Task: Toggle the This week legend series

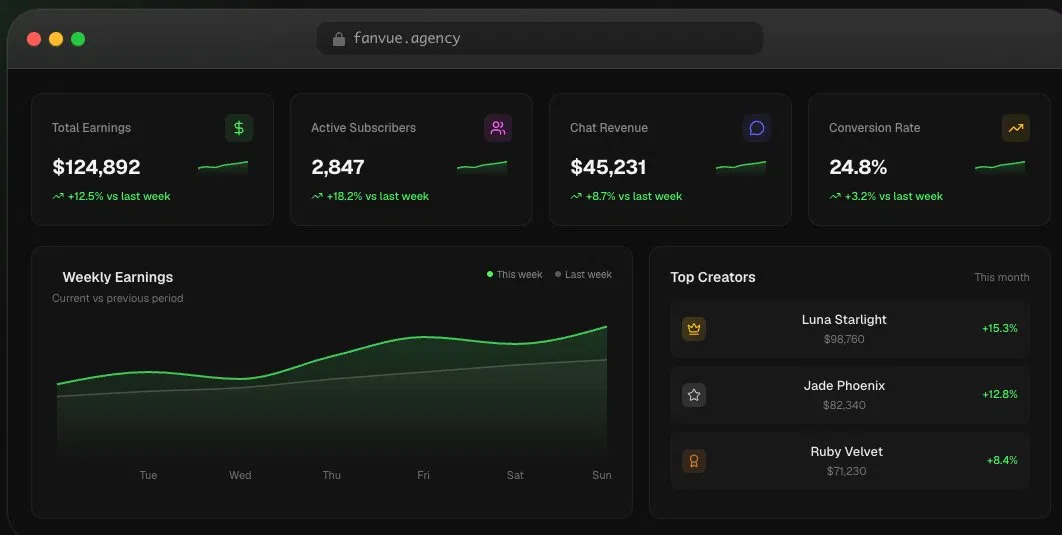Action: pos(515,274)
